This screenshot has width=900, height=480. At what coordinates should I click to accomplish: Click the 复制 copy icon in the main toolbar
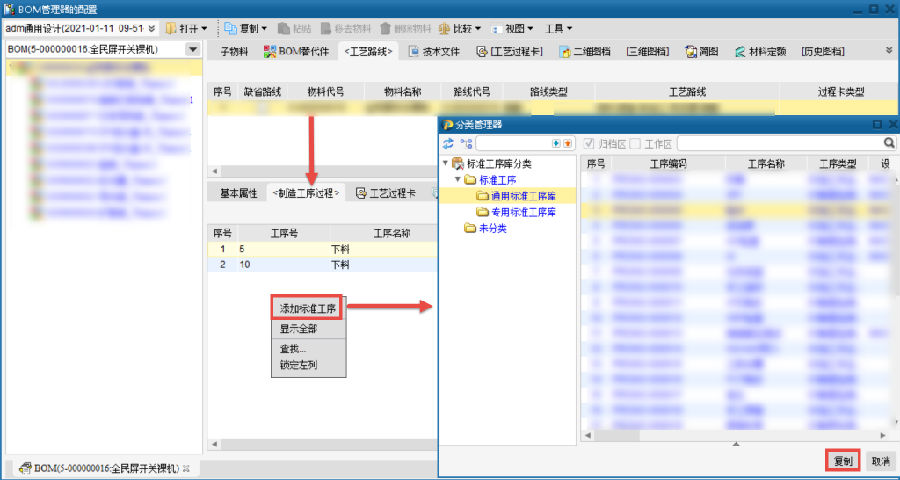[x=230, y=28]
